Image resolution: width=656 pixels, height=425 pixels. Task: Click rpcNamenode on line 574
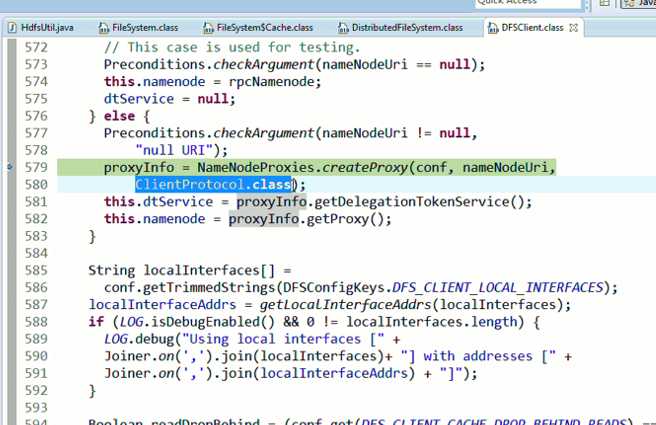pyautogui.click(x=272, y=82)
